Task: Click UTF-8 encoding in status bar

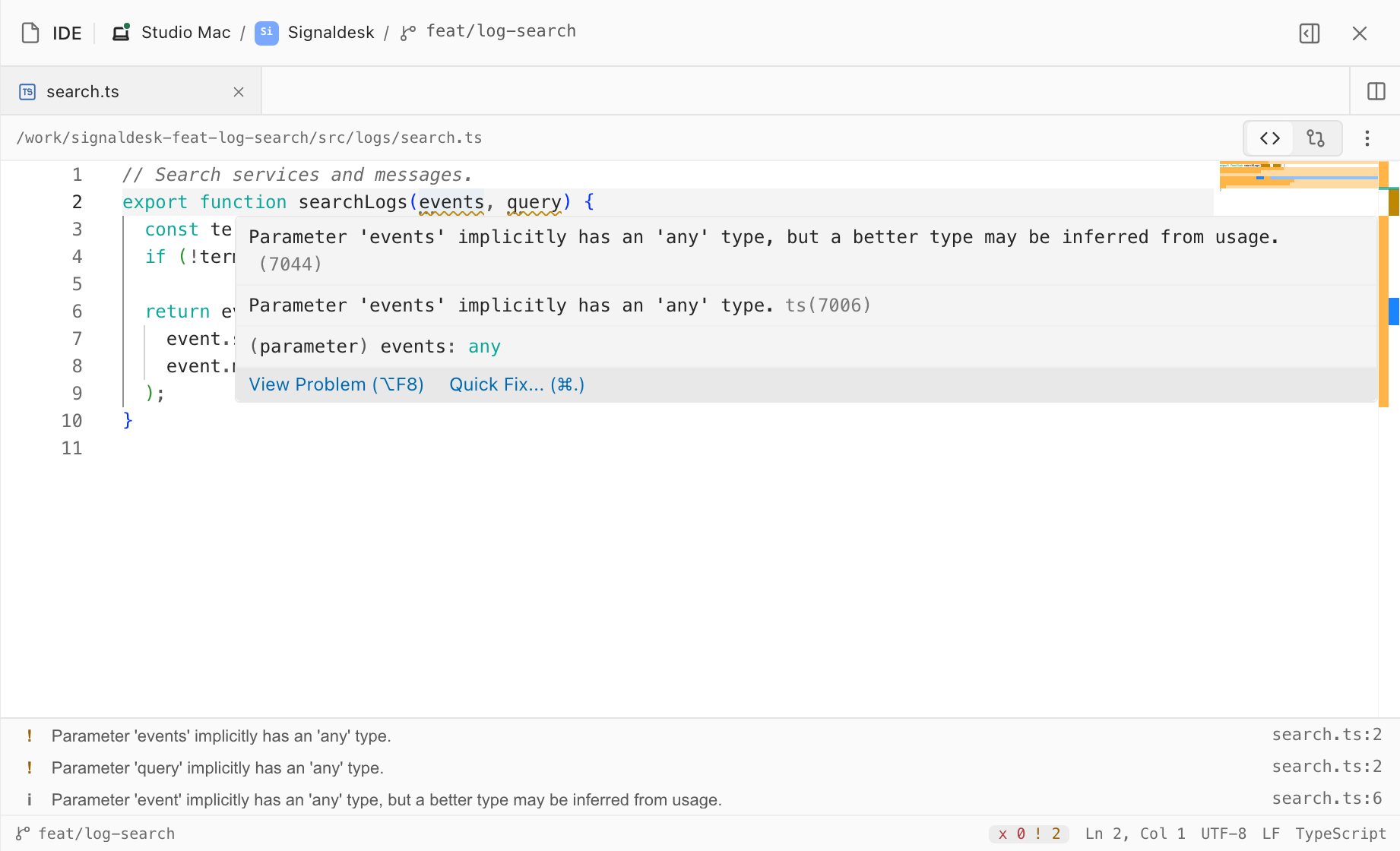Action: (x=1224, y=834)
